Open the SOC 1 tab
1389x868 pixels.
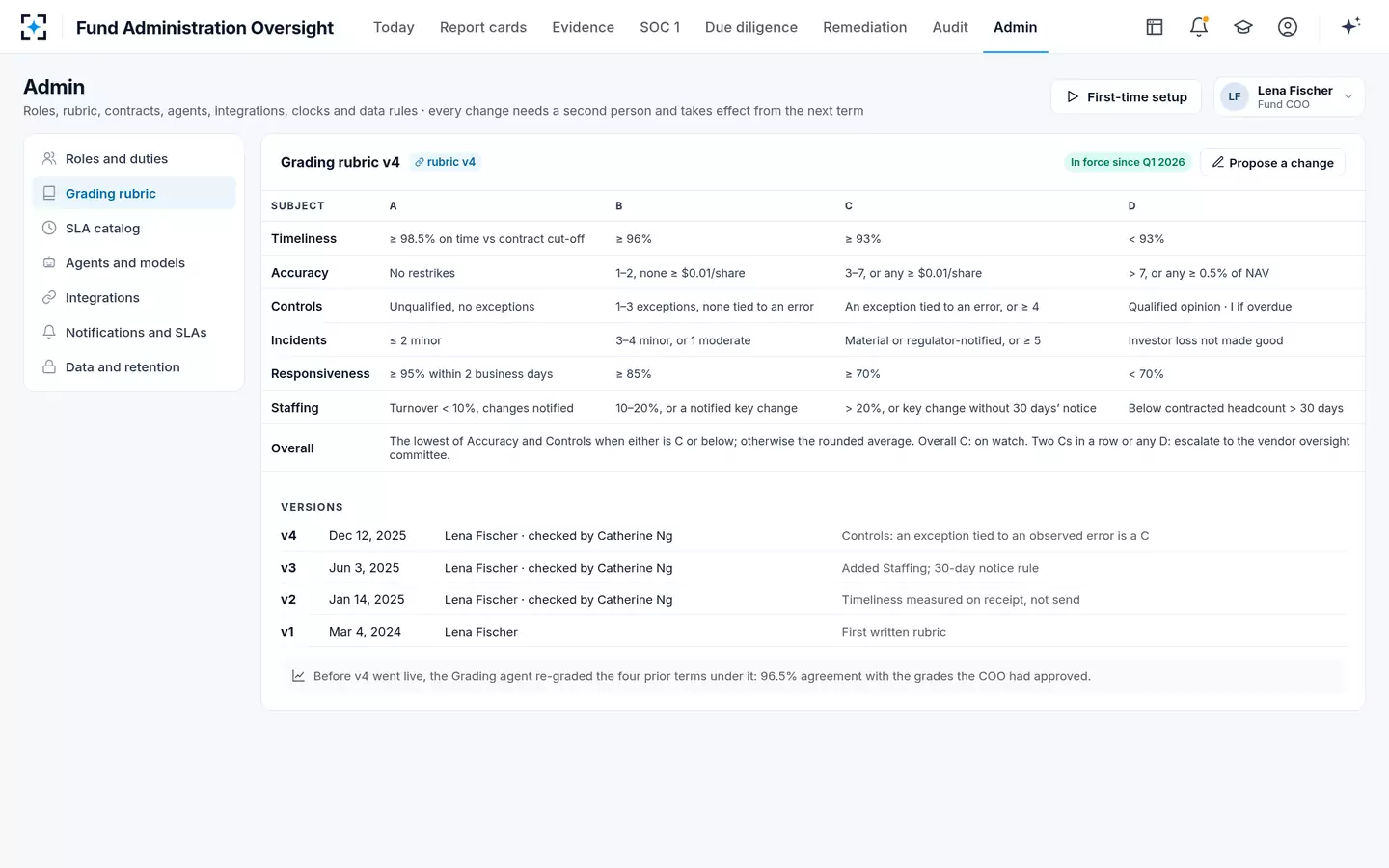pos(660,27)
